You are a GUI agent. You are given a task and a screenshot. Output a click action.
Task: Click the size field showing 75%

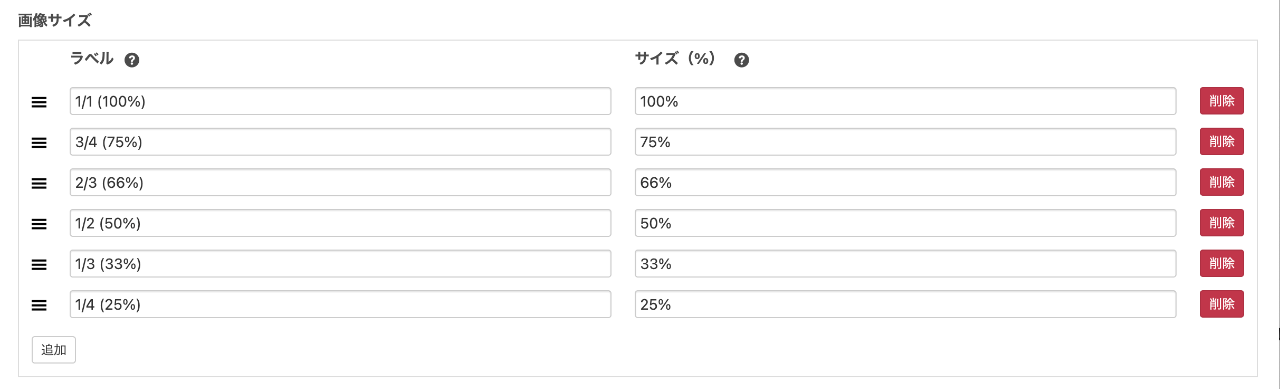[x=906, y=142]
